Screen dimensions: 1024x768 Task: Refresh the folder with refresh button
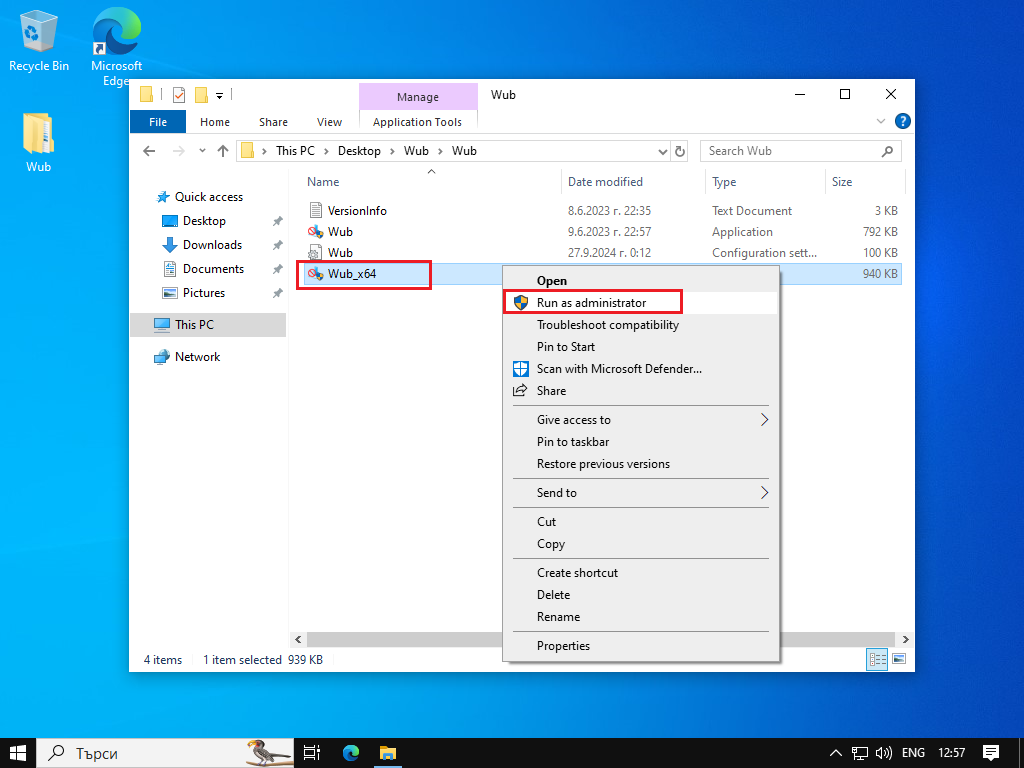pos(680,152)
